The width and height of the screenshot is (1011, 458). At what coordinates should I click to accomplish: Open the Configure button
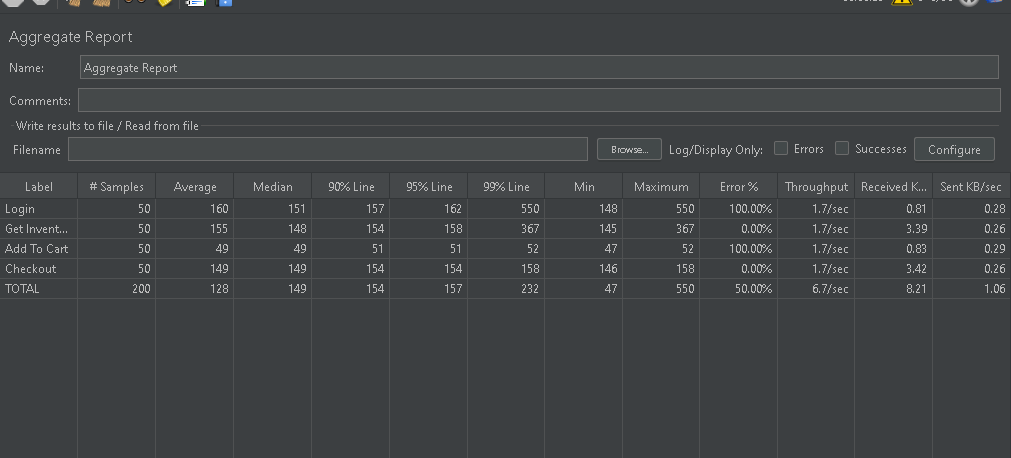(954, 149)
